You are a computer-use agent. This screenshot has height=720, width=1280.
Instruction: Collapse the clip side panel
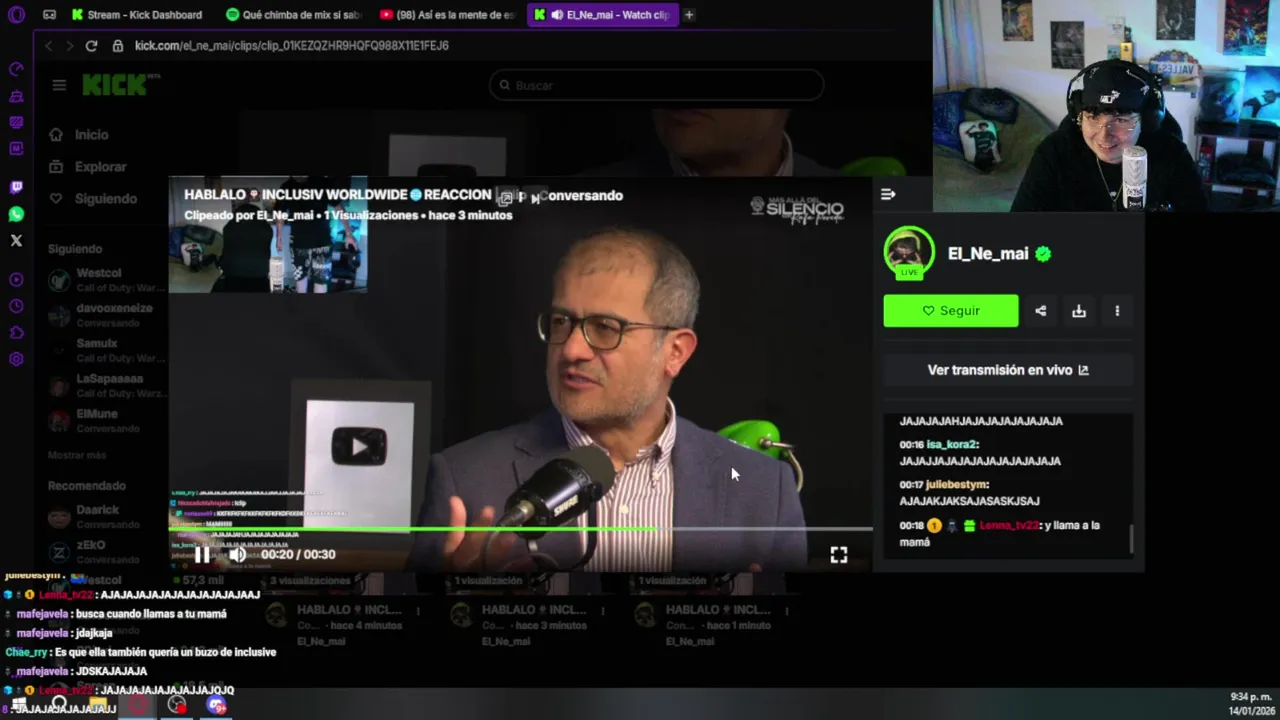pos(888,194)
